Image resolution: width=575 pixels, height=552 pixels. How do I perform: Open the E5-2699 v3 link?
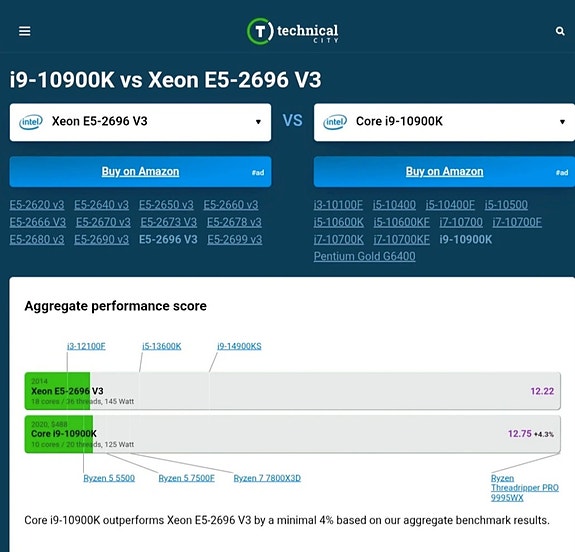coord(235,240)
